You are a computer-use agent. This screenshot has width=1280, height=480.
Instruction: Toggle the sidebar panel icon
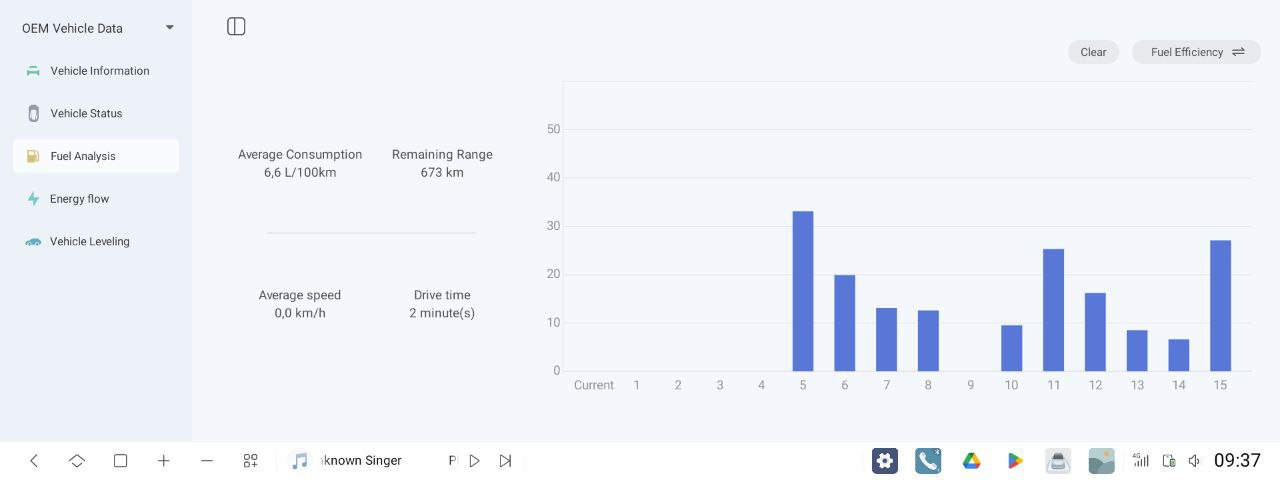coord(236,27)
